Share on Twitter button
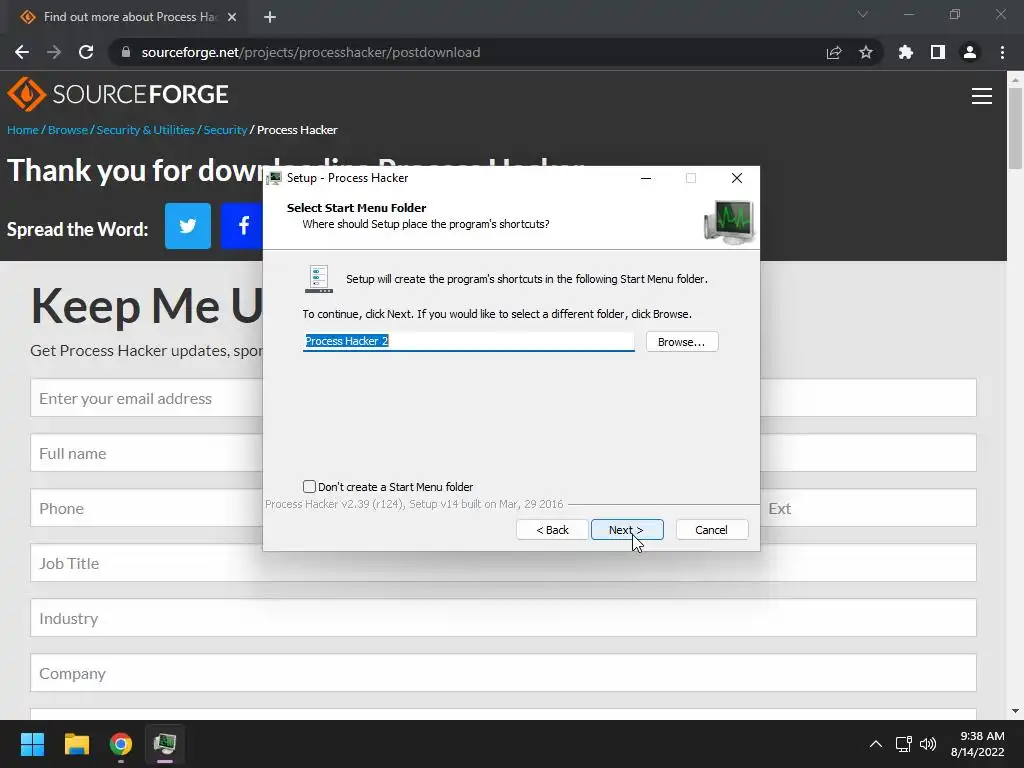 coord(188,226)
